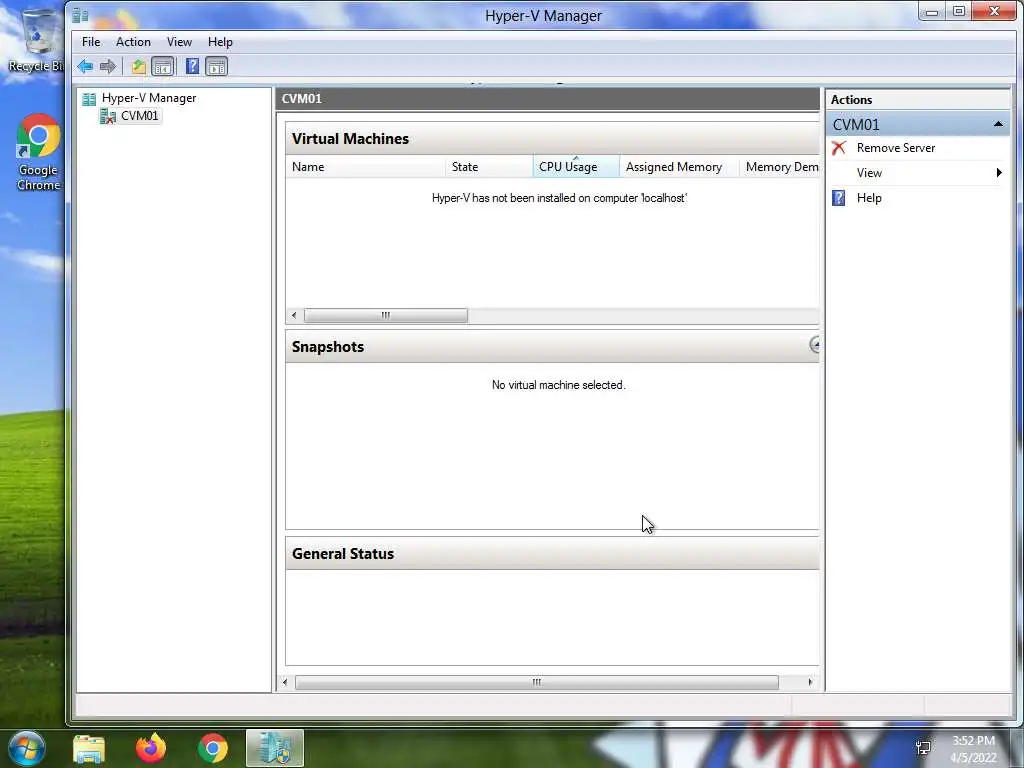Collapse the Snapshots section round button
The height and width of the screenshot is (768, 1024).
pos(814,344)
